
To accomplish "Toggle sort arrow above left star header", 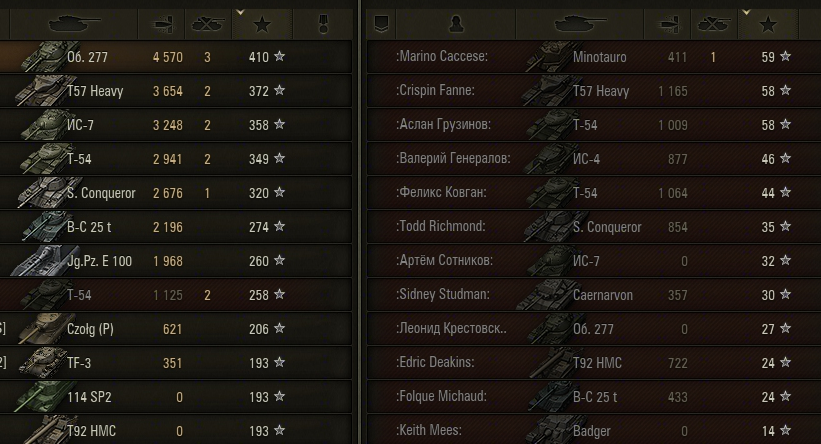I will click(x=240, y=12).
